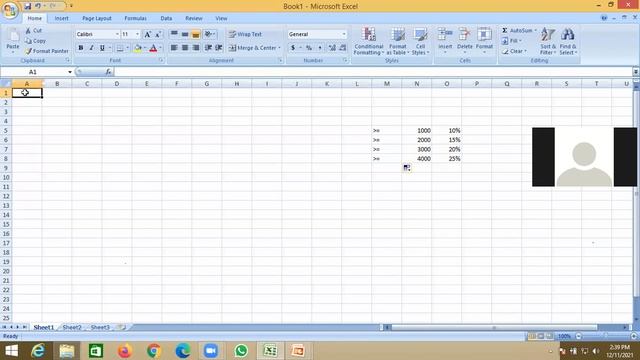This screenshot has height=360, width=640.
Task: Increase font size with Grow Font
Action: (148, 34)
